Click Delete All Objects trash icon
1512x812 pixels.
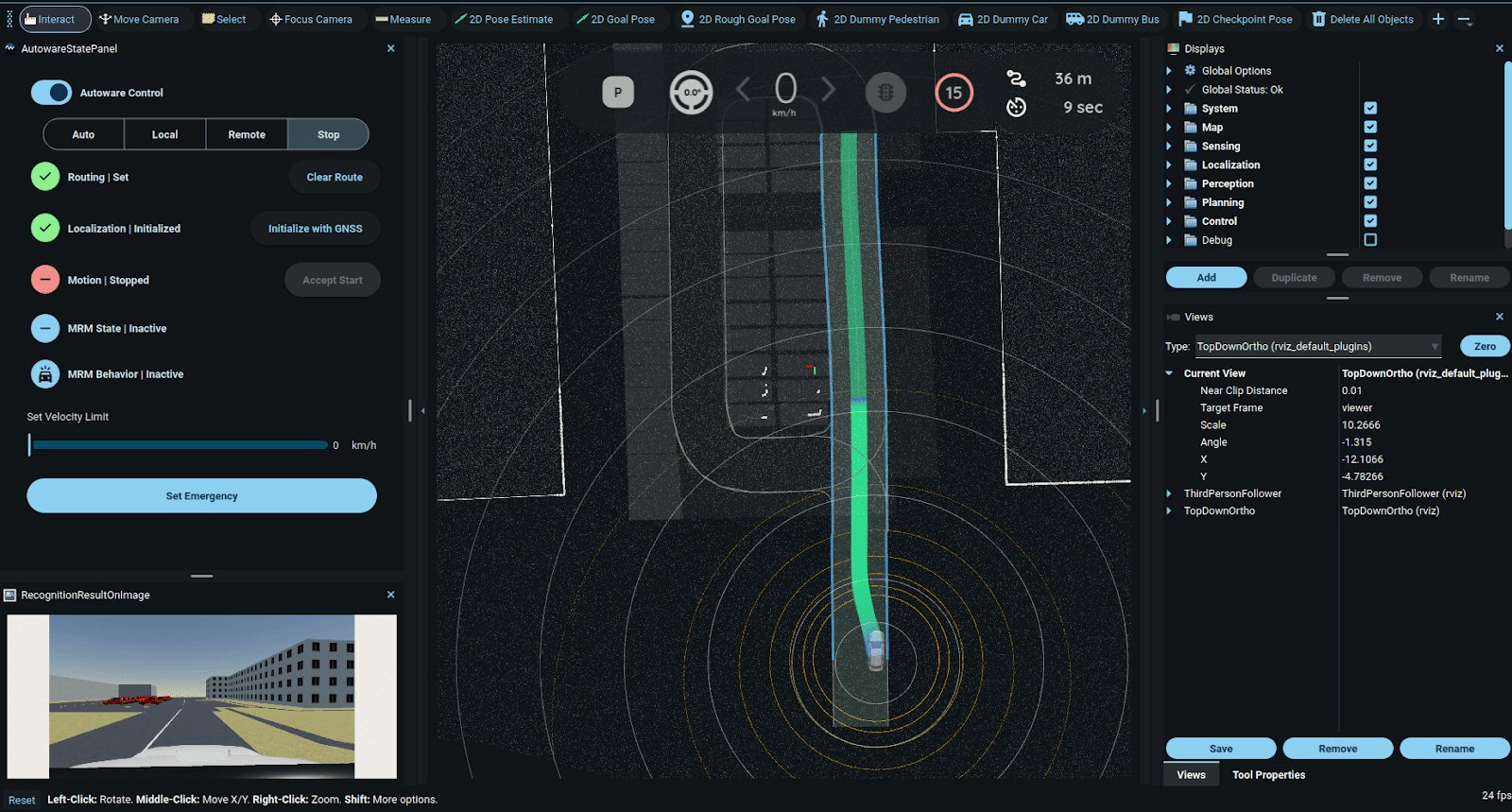point(1319,19)
